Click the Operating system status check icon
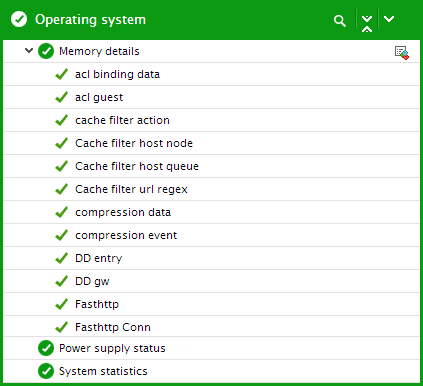The height and width of the screenshot is (386, 423). click(x=19, y=19)
